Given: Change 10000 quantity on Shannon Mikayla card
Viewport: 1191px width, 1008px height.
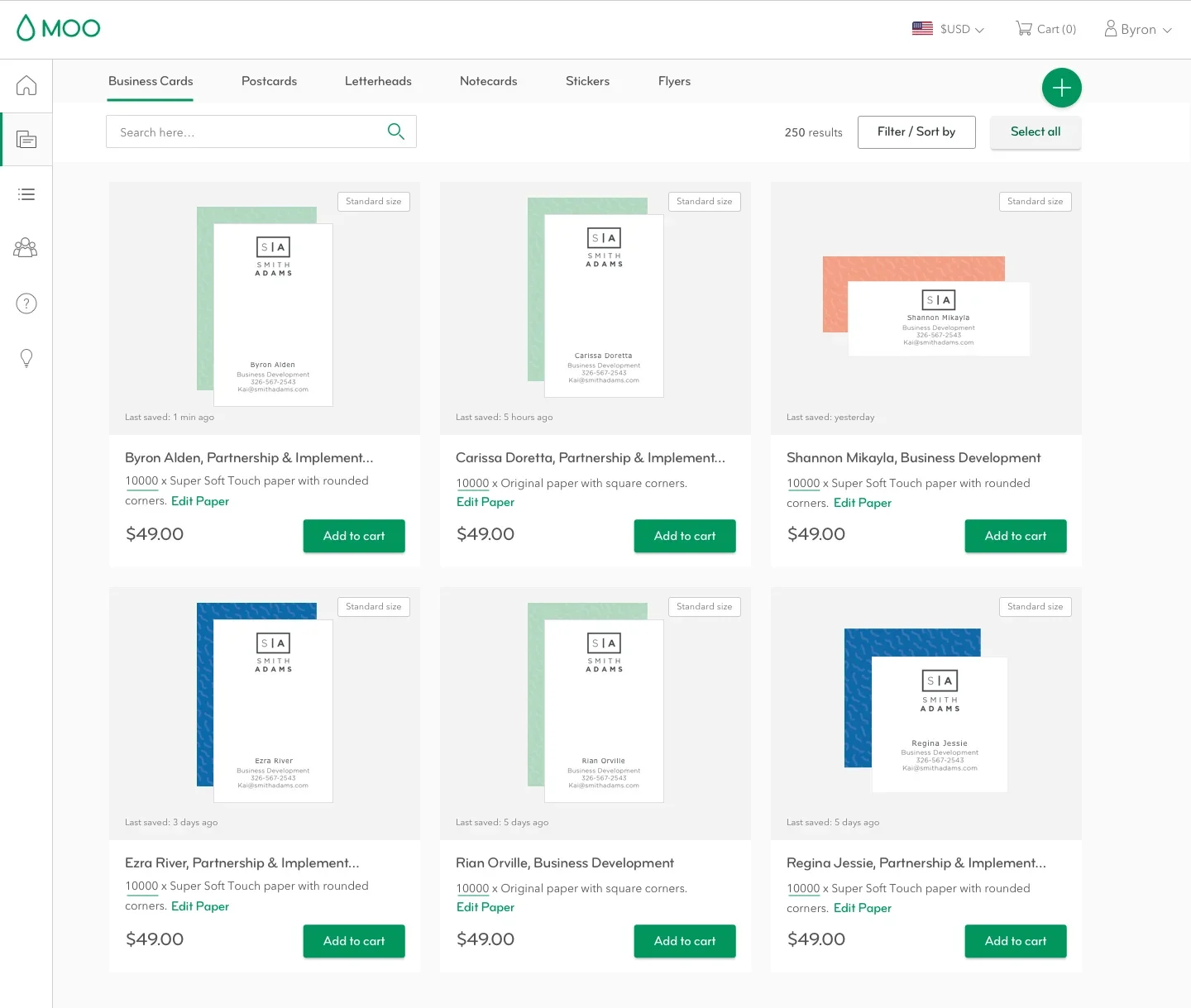Looking at the screenshot, I should tap(803, 484).
